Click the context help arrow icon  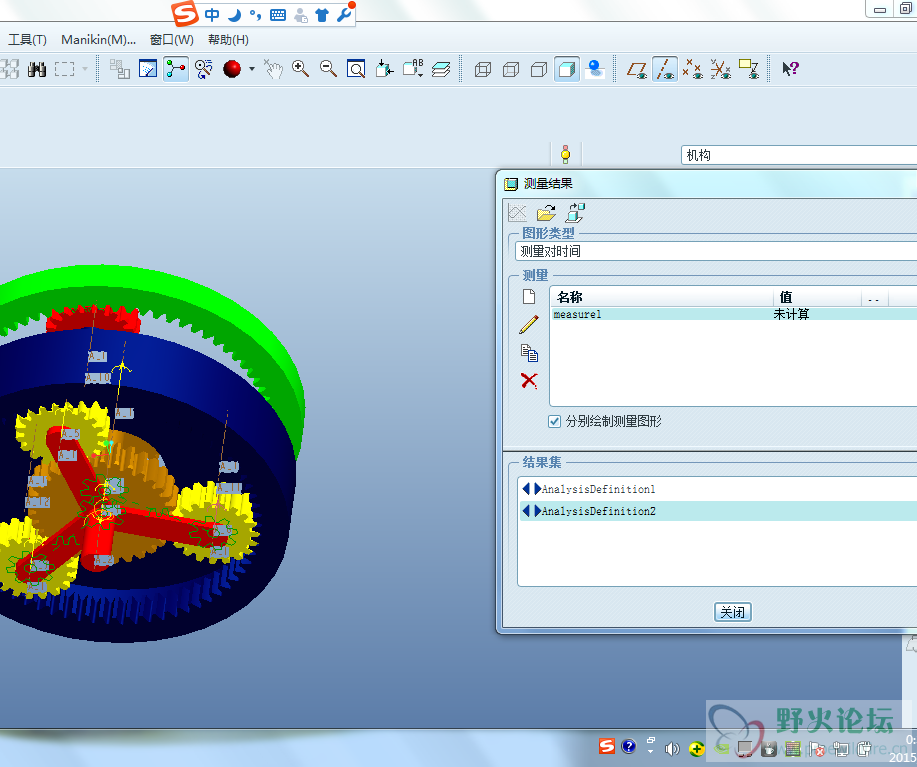coord(790,69)
